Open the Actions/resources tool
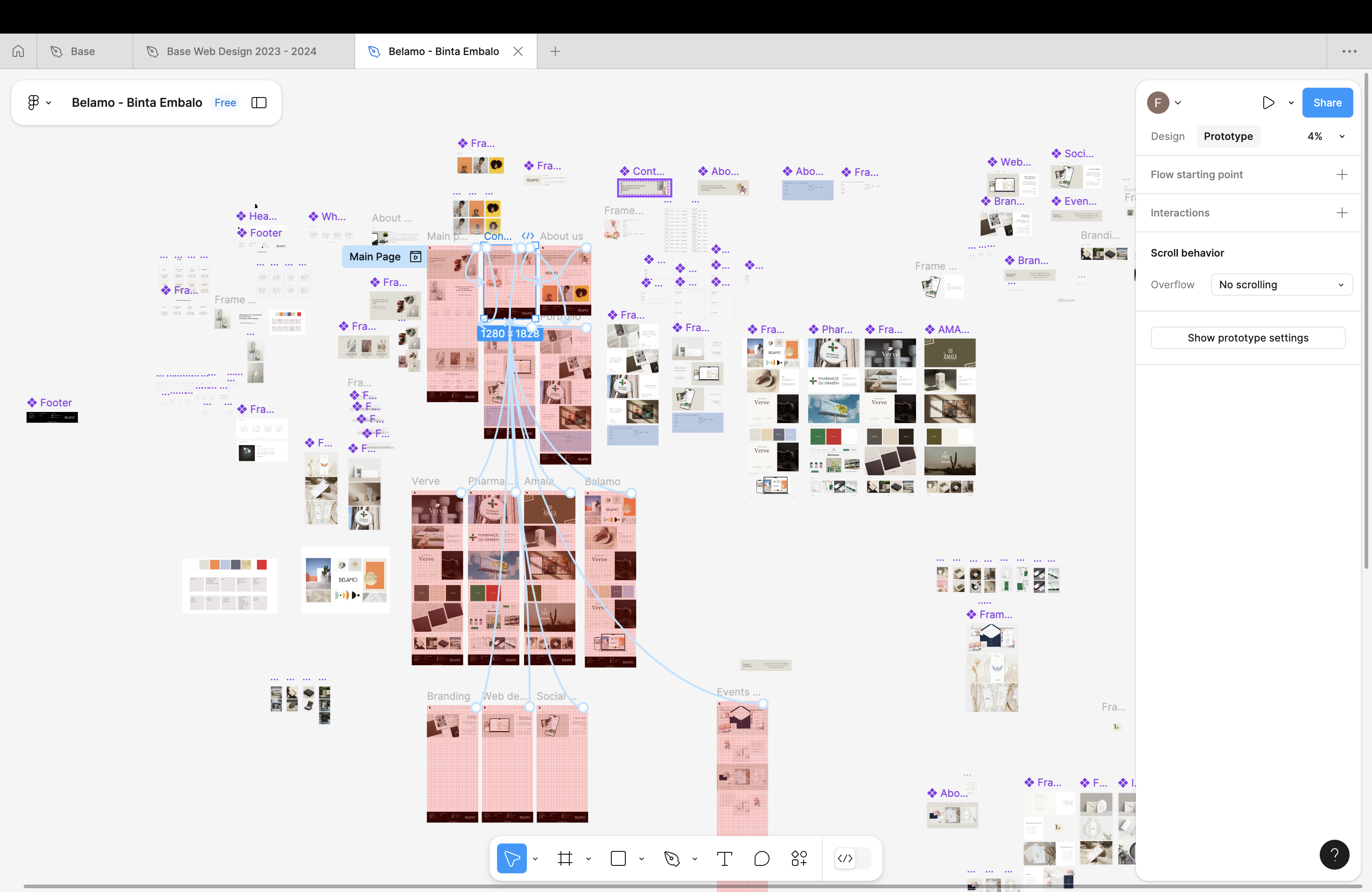The image size is (1372, 892). [x=799, y=858]
